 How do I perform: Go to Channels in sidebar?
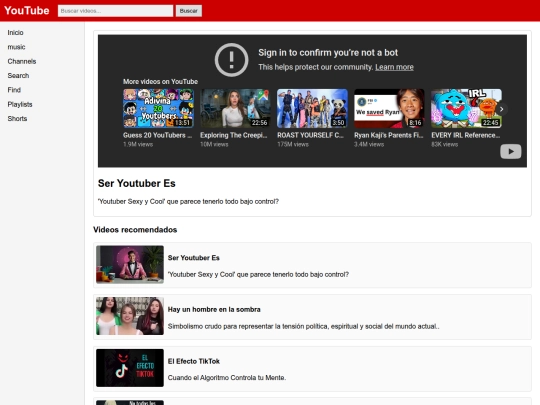(22, 61)
